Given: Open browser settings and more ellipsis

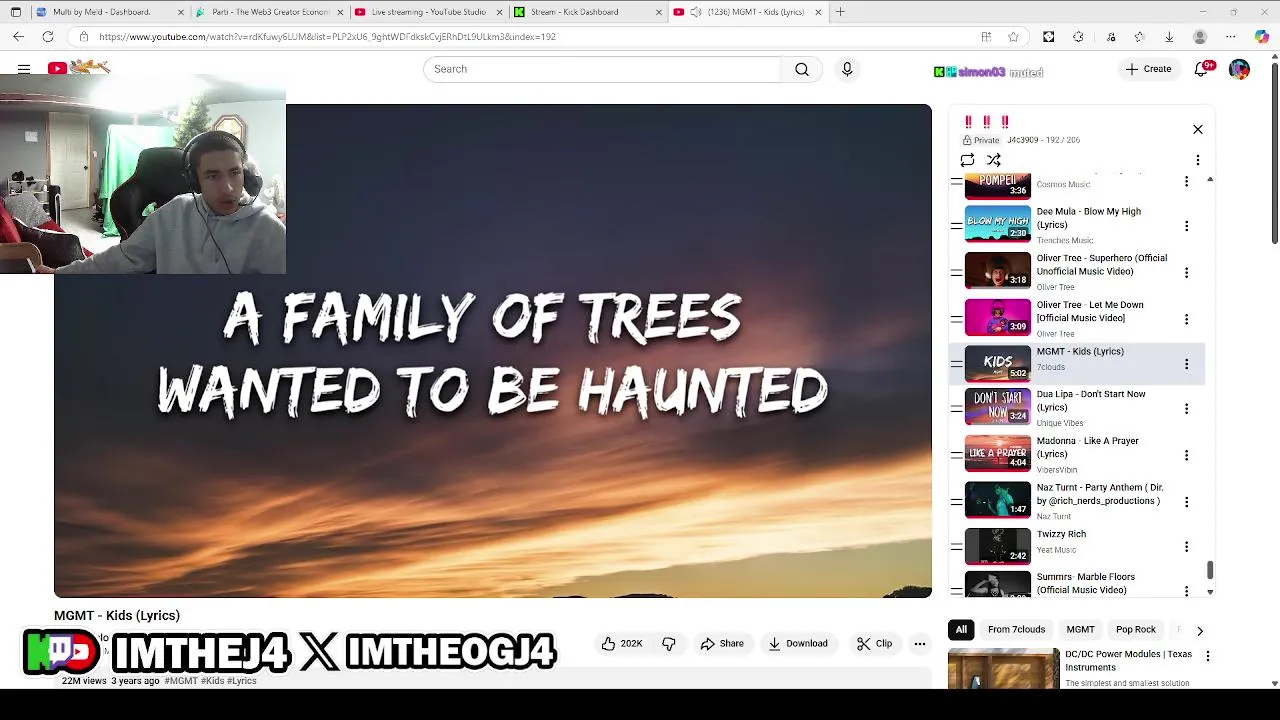Looking at the screenshot, I should coord(1231,37).
